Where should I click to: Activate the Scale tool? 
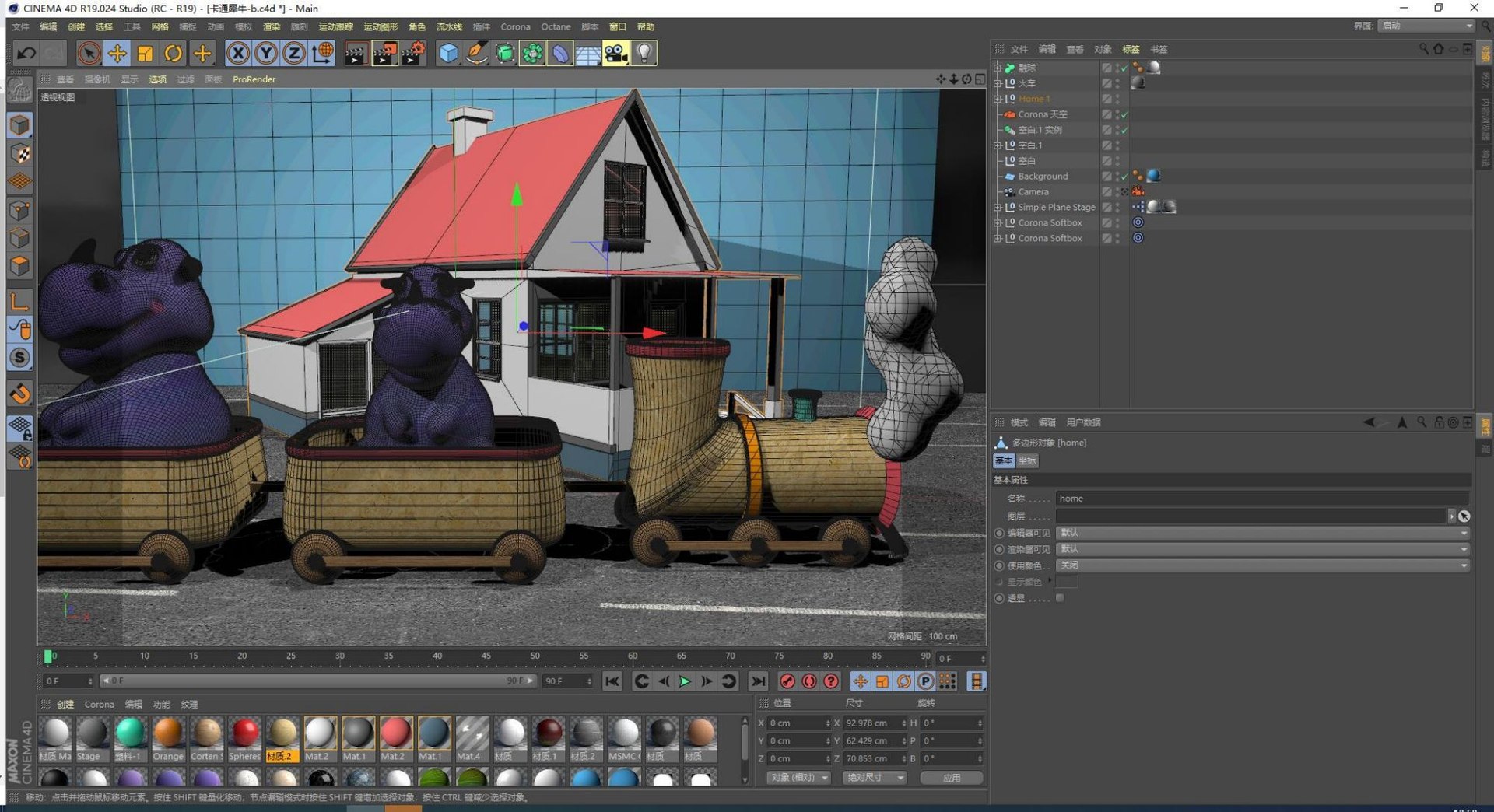click(x=145, y=53)
